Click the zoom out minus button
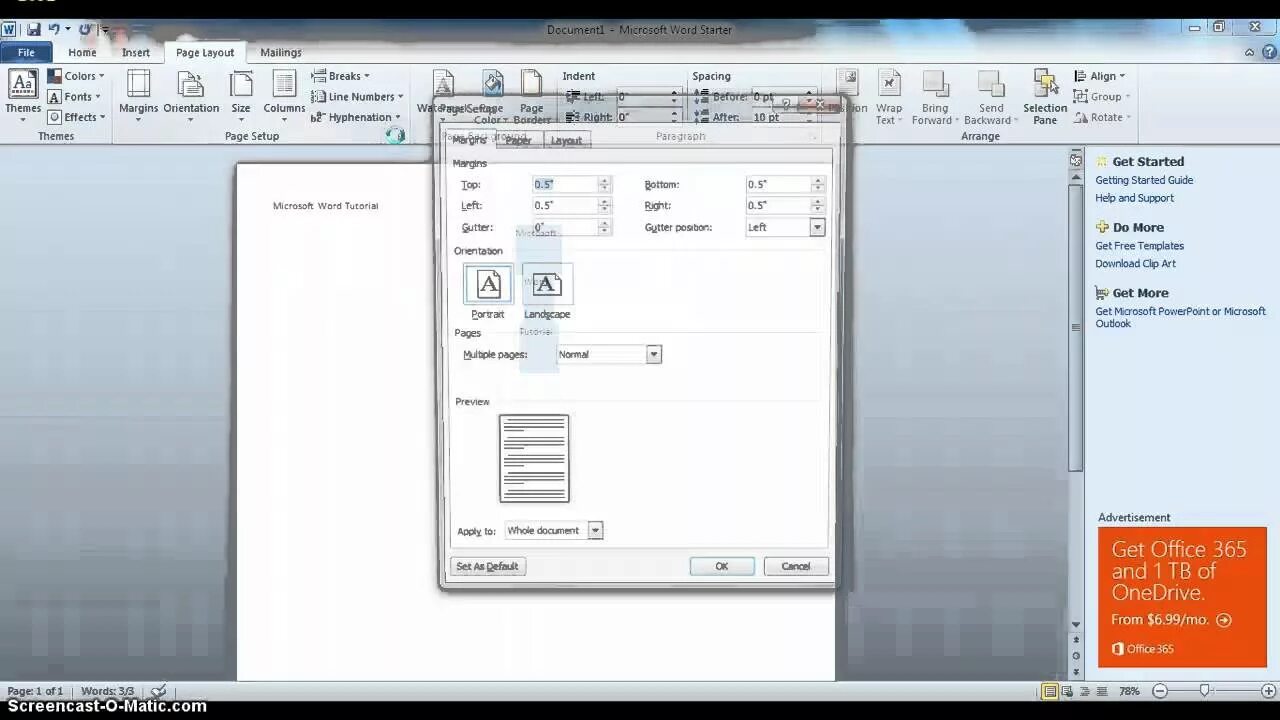1280x720 pixels. (x=1160, y=691)
